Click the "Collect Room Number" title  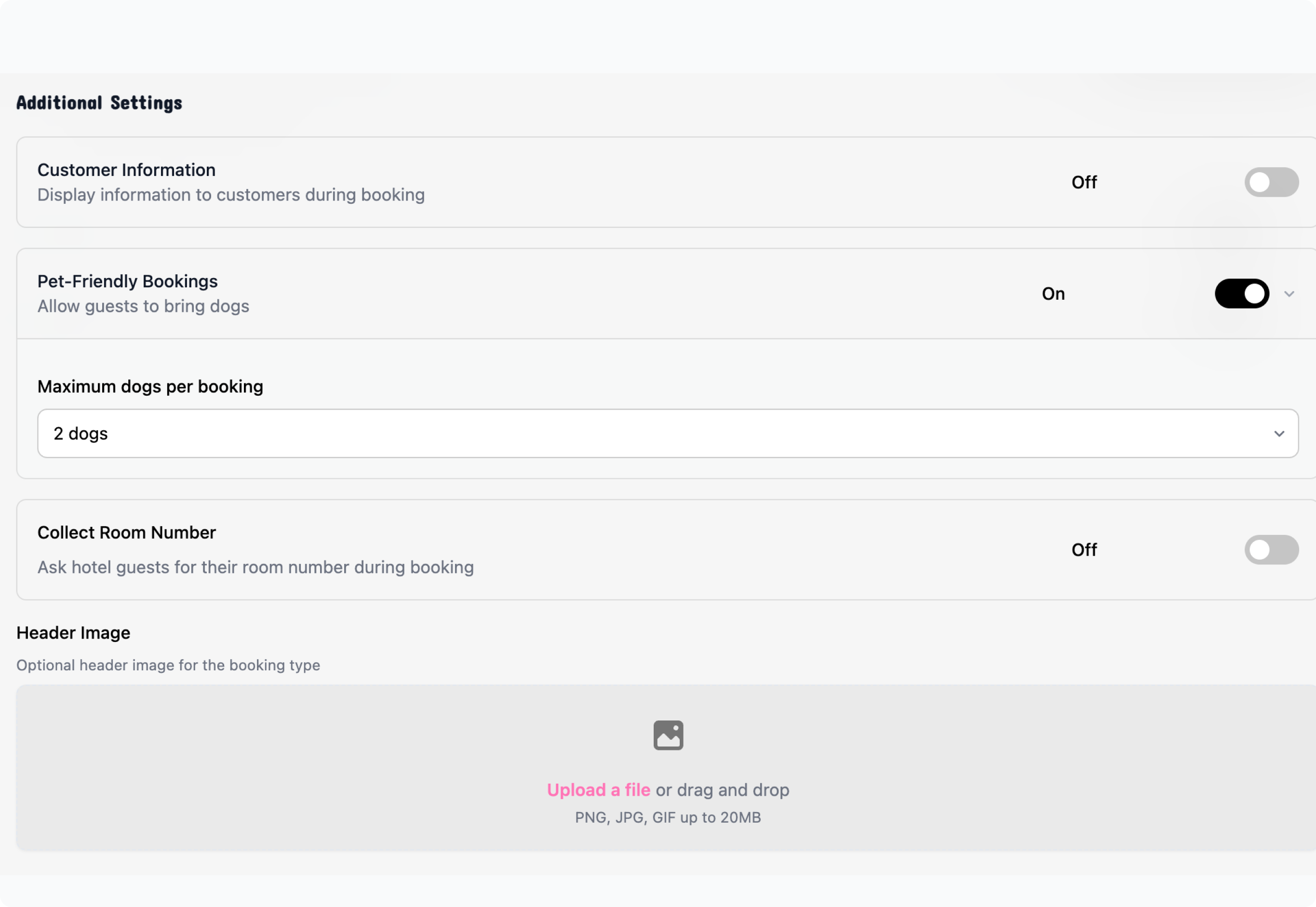126,533
